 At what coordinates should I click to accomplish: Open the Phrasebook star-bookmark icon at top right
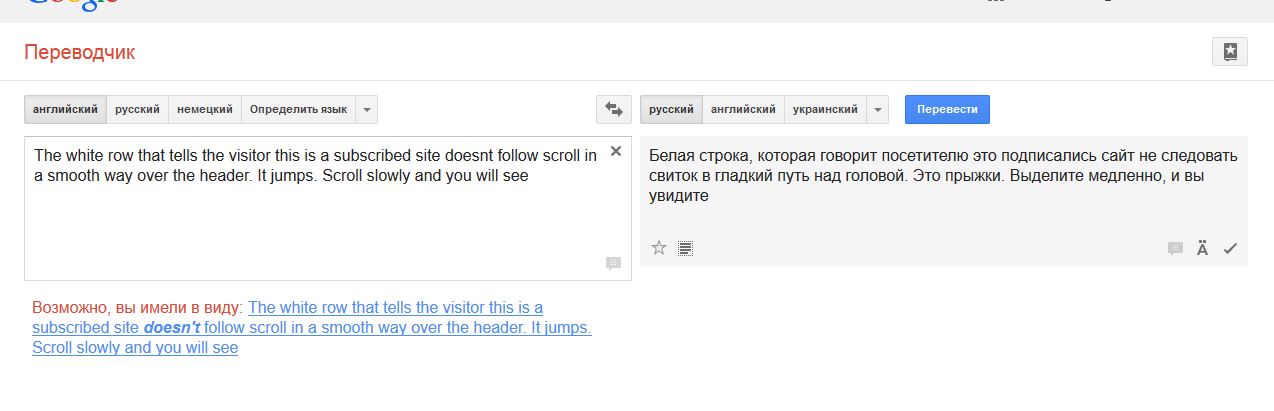tap(1229, 52)
